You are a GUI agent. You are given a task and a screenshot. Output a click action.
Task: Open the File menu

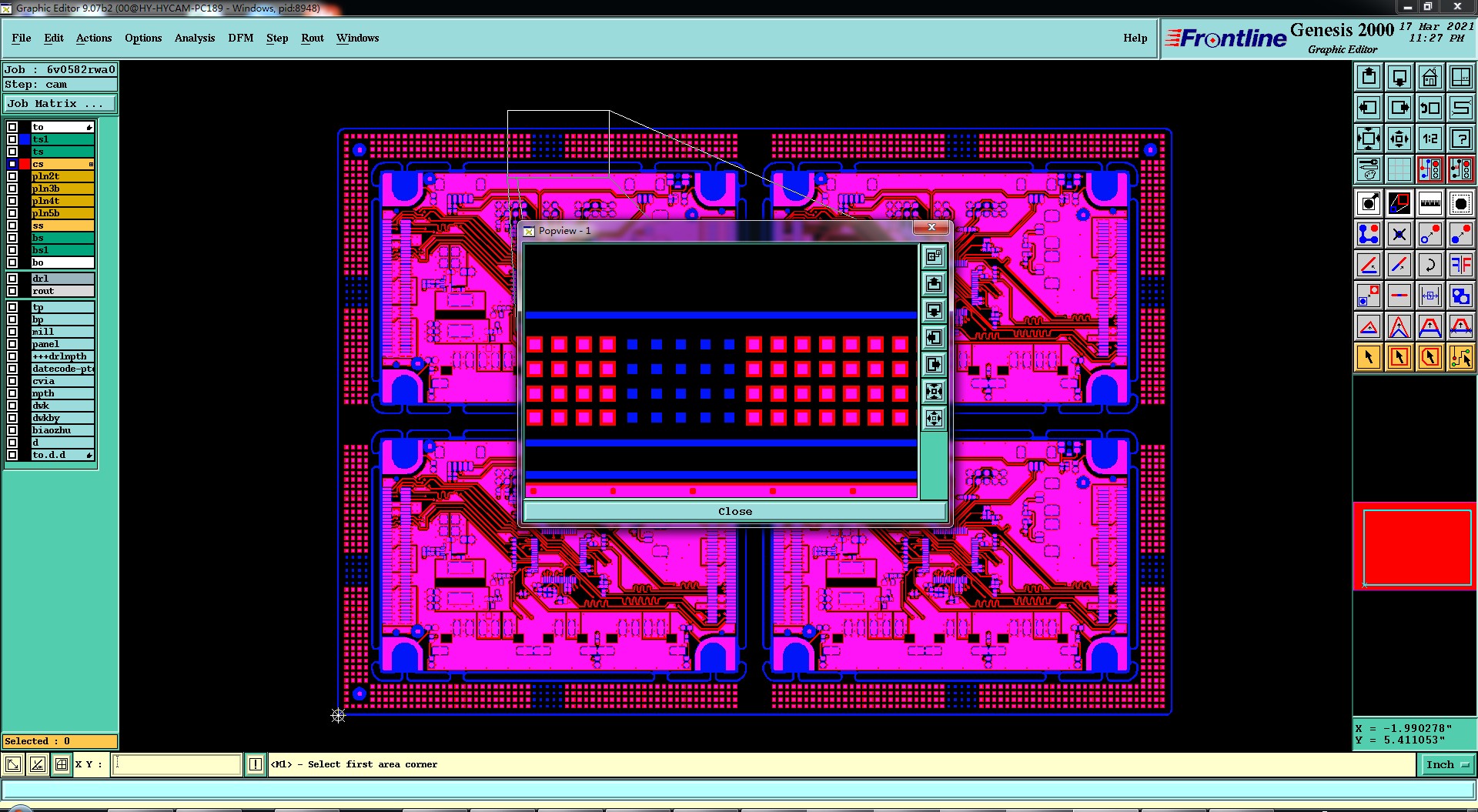22,38
